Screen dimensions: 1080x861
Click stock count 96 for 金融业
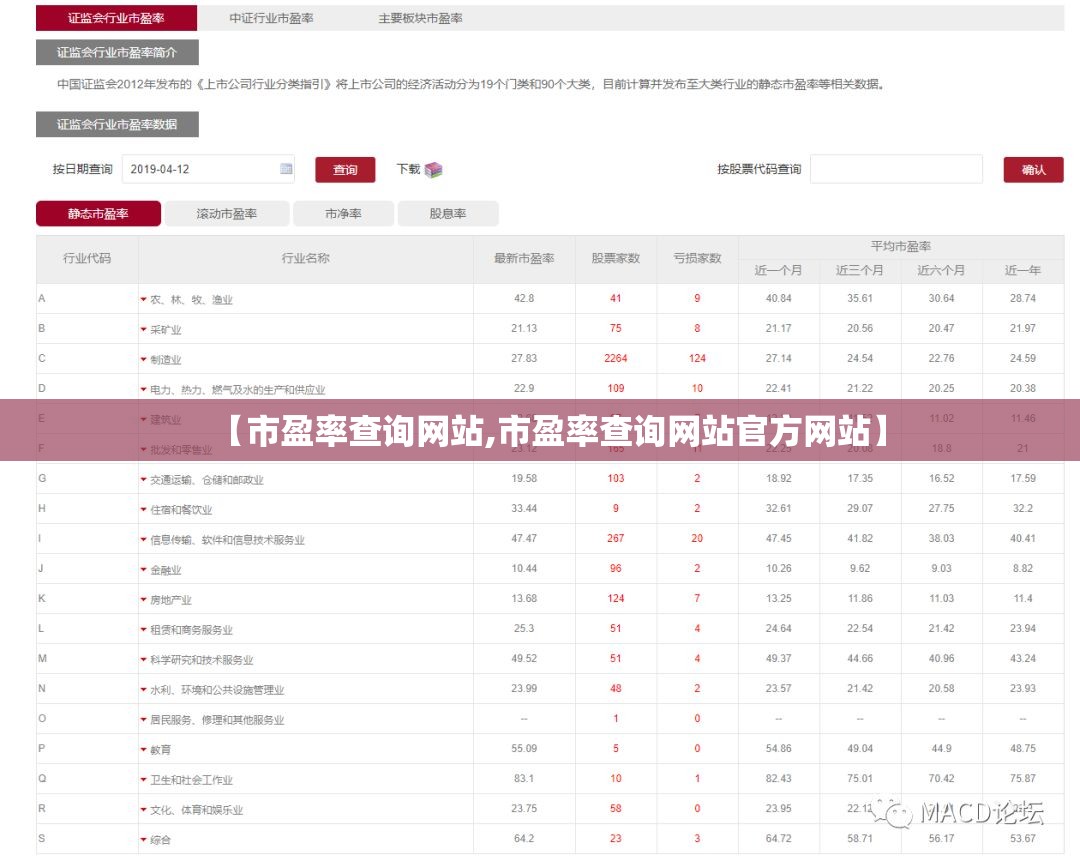tap(616, 568)
